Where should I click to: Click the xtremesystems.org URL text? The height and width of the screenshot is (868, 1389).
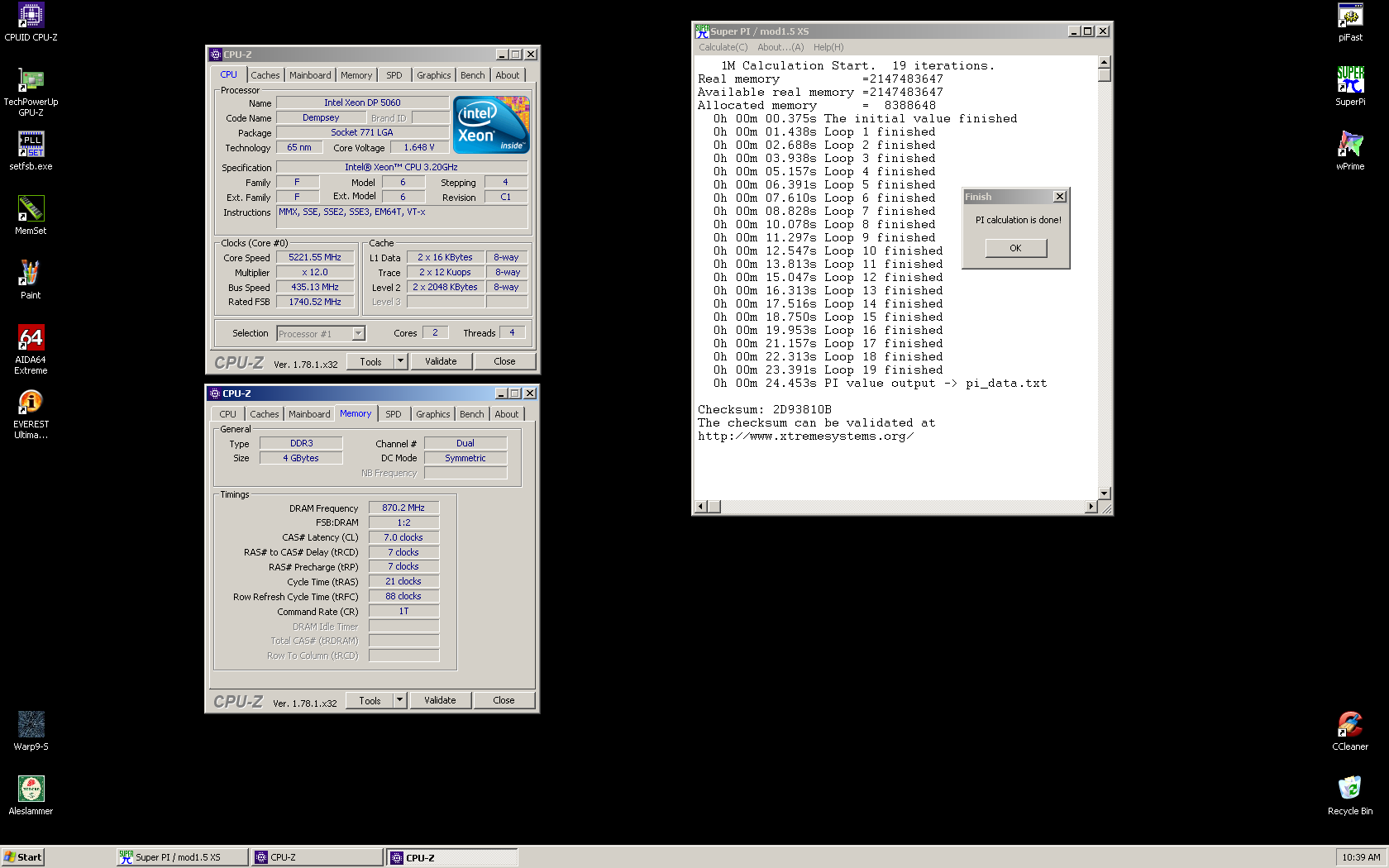805,436
